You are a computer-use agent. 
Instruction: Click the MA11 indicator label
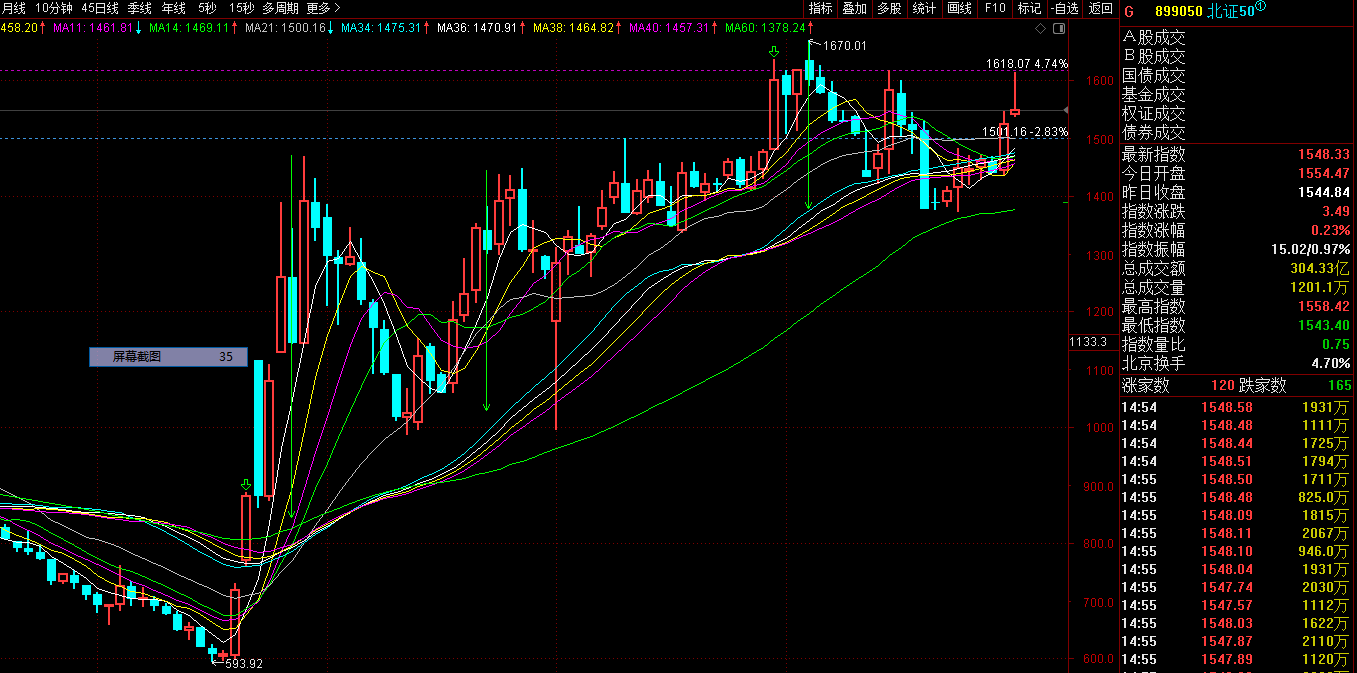click(93, 27)
